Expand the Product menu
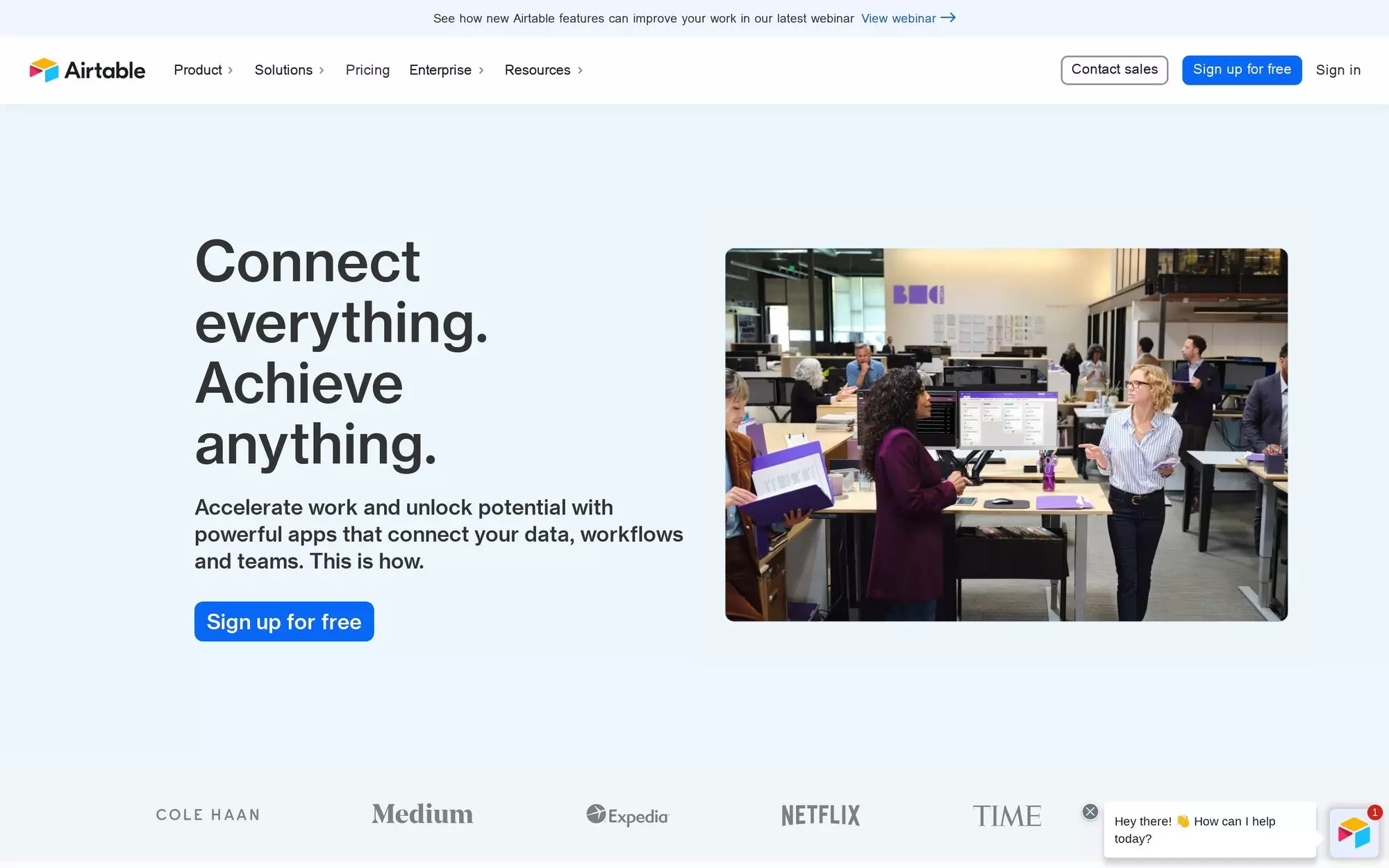The width and height of the screenshot is (1389, 868). [203, 70]
